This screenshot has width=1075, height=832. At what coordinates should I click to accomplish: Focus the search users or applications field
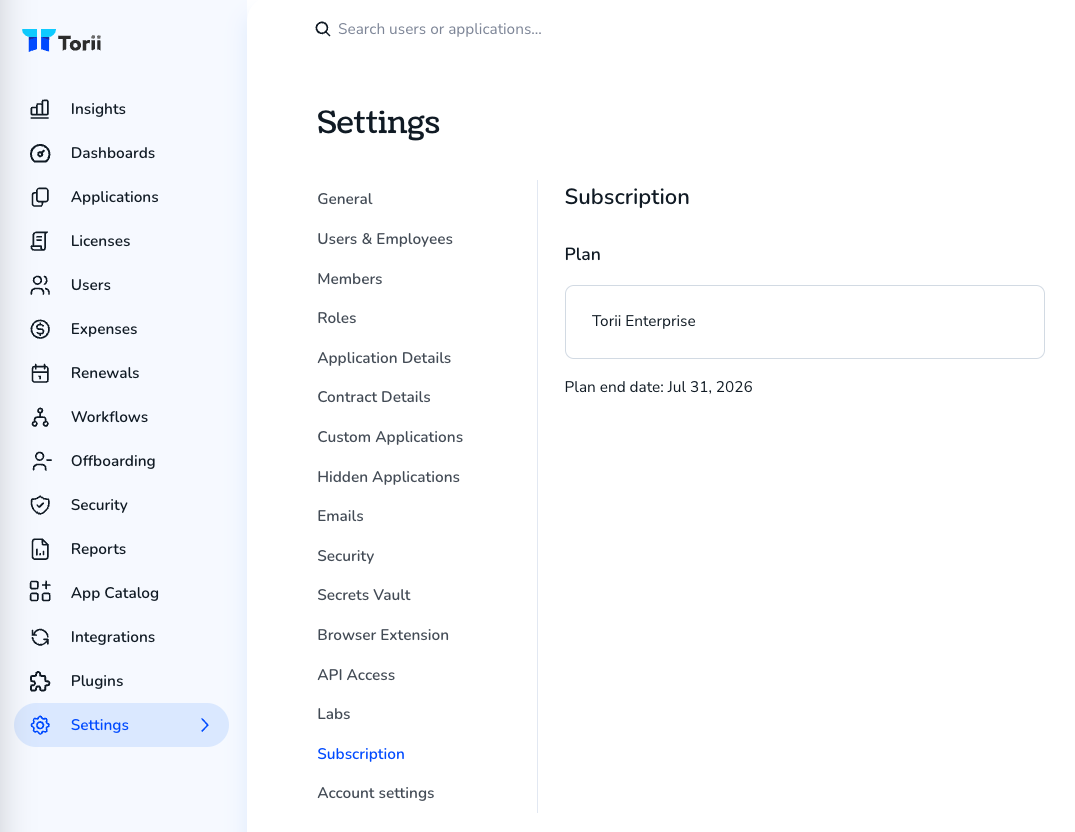[439, 29]
